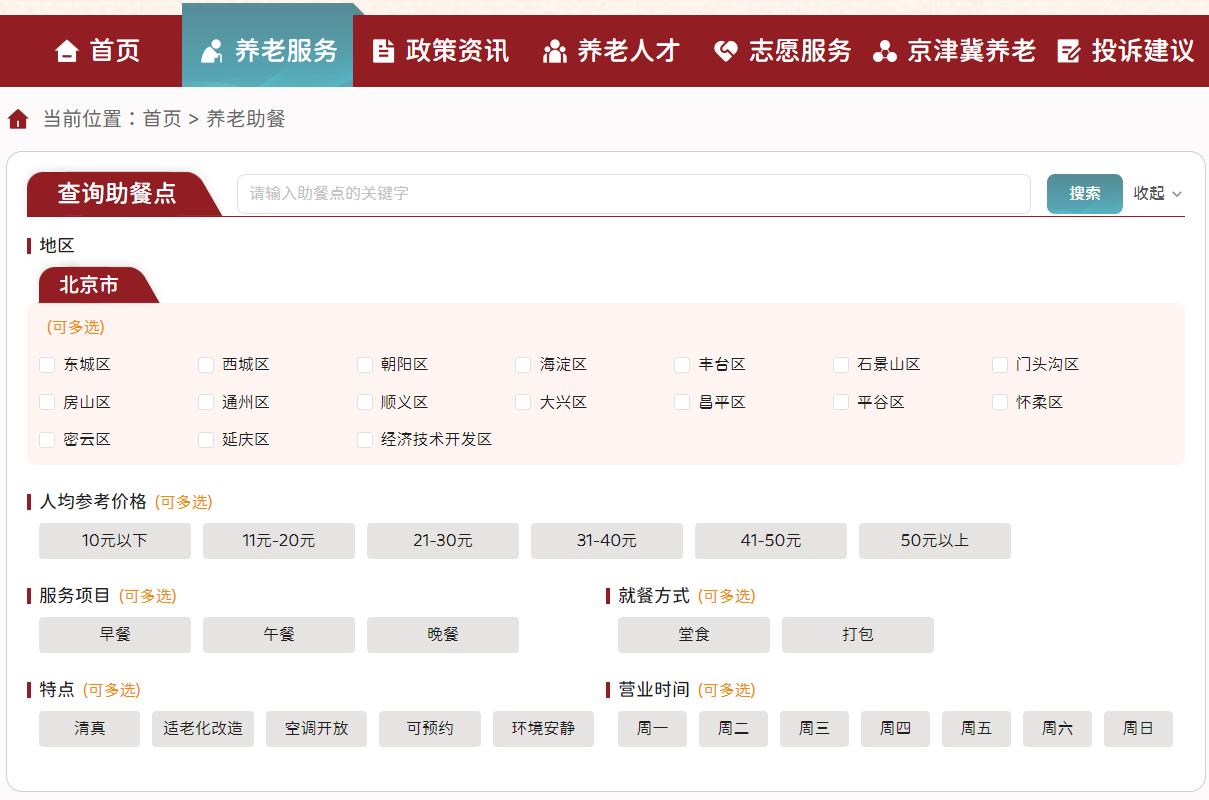
Task: Click the group icon beside 京津冀养老
Action: click(882, 51)
